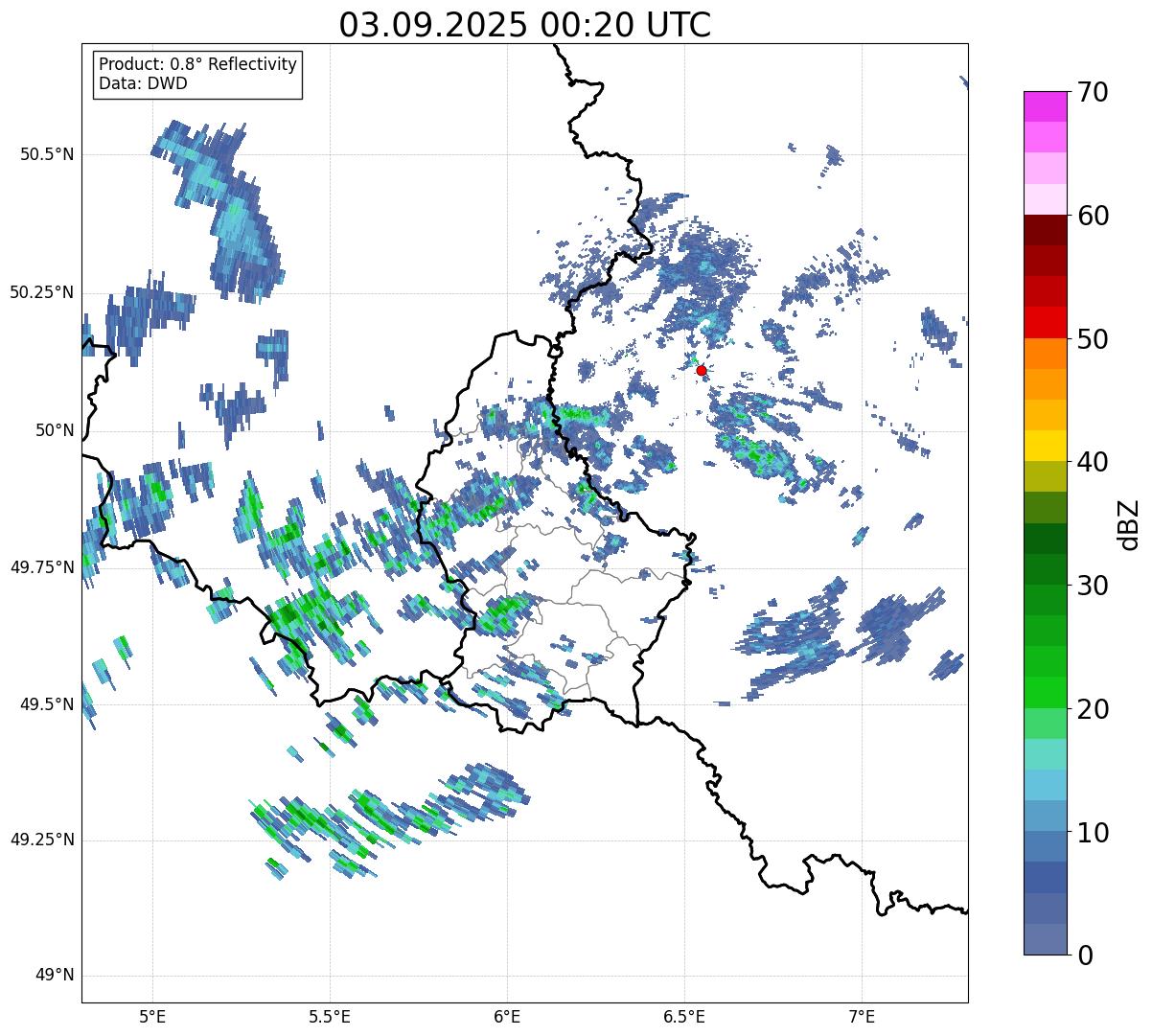Pick the yellow swatch above 40 dBZ
1152x1036 pixels.
(1045, 446)
